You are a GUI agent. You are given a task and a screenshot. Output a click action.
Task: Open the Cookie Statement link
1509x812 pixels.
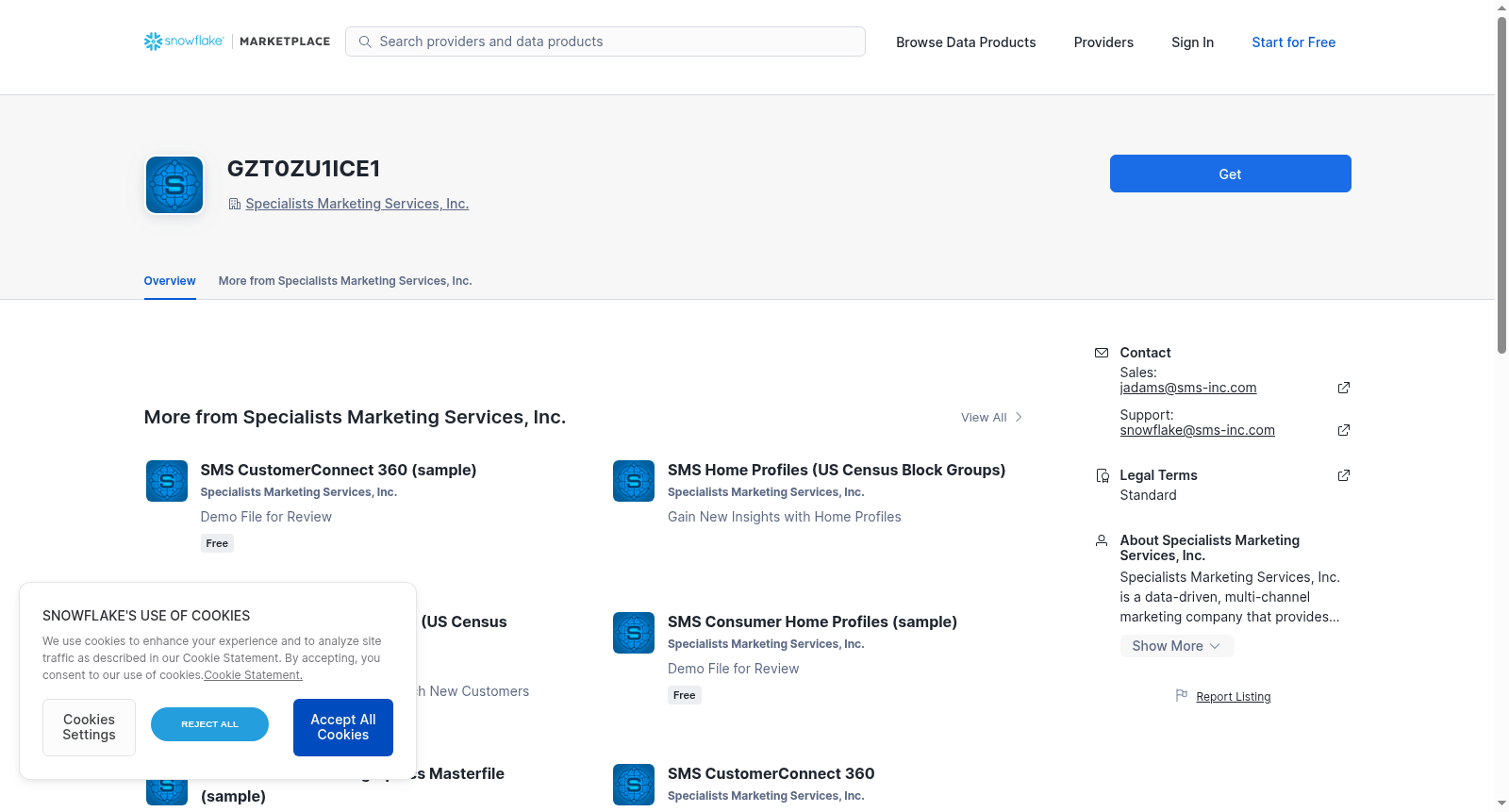point(253,675)
